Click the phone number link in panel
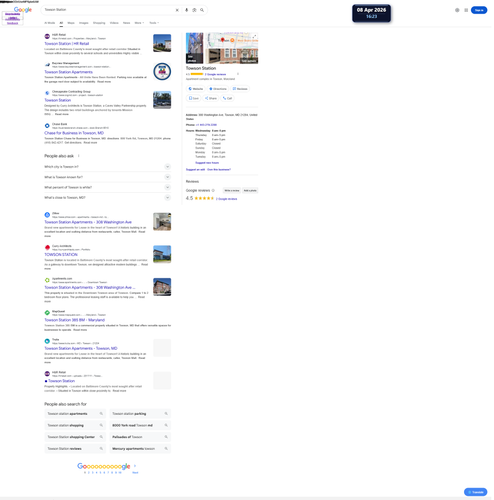This screenshot has height=500, width=494. [206, 125]
